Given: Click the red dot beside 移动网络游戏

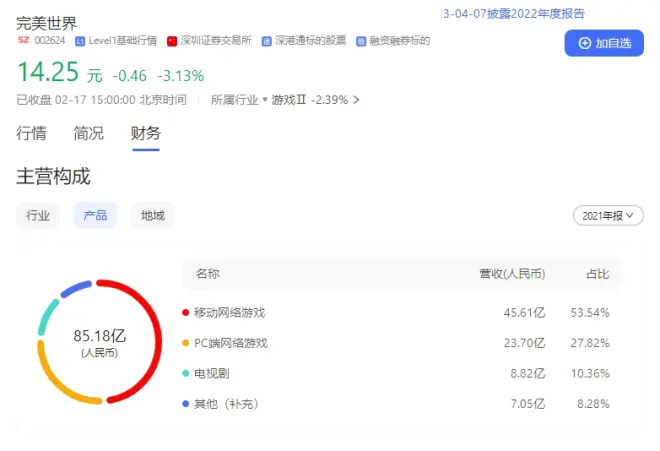Looking at the screenshot, I should [186, 313].
